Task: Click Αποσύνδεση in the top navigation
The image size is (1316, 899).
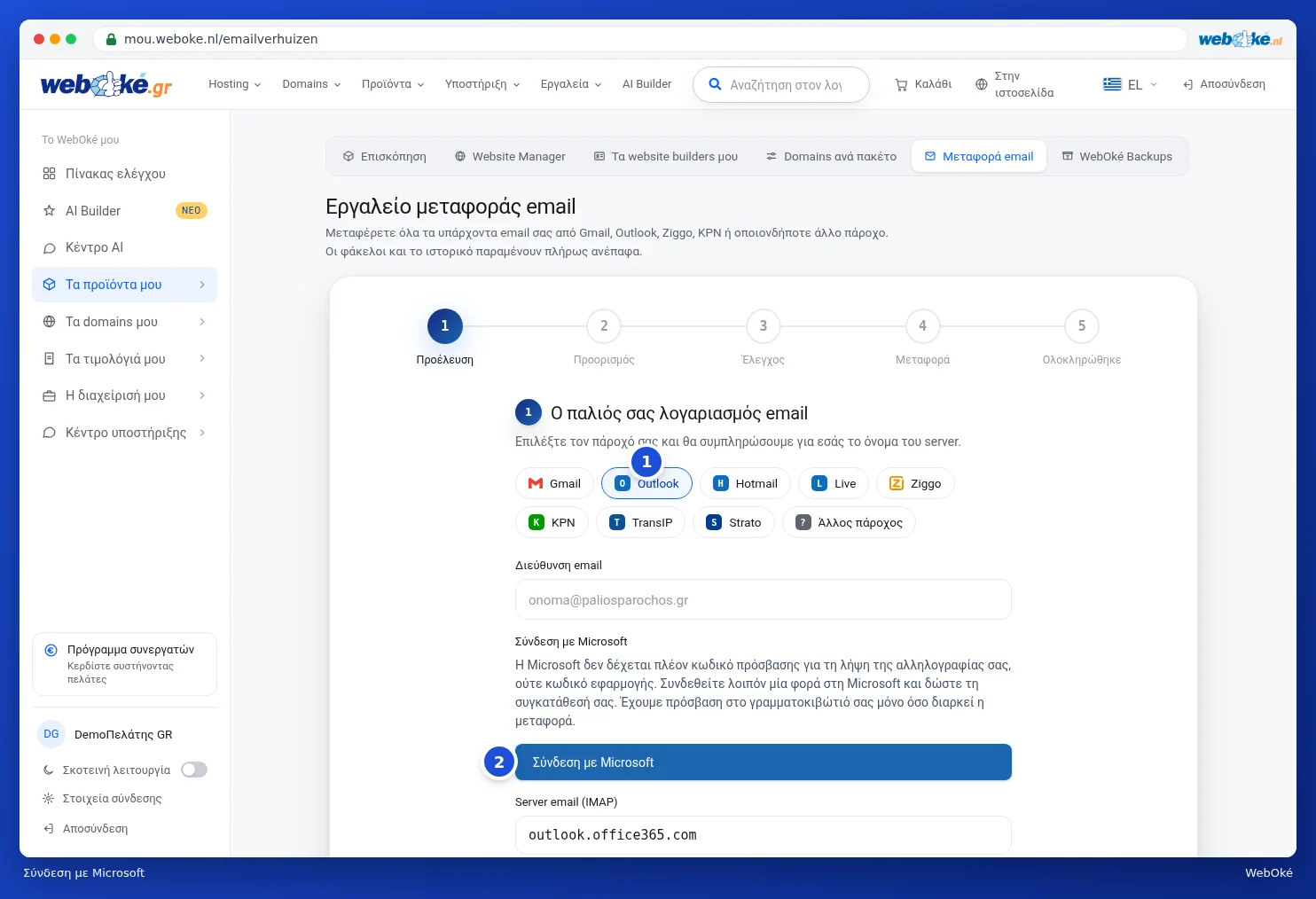Action: pos(1224,84)
